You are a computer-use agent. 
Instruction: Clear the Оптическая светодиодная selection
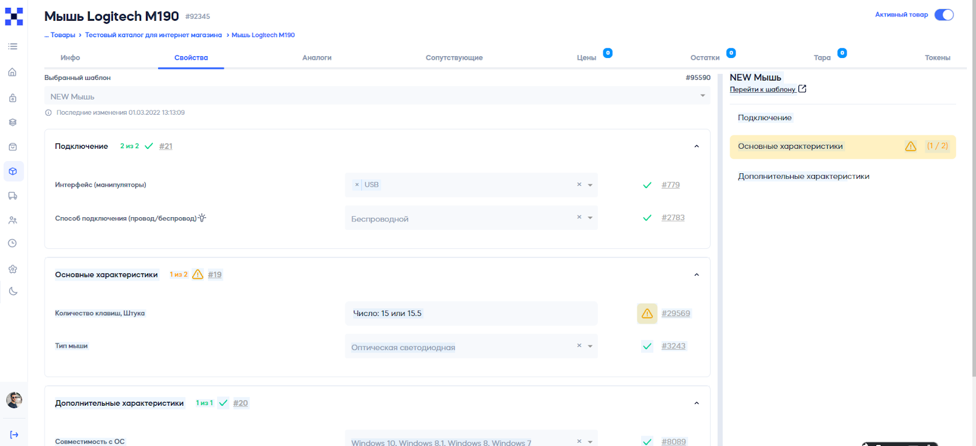tap(579, 346)
